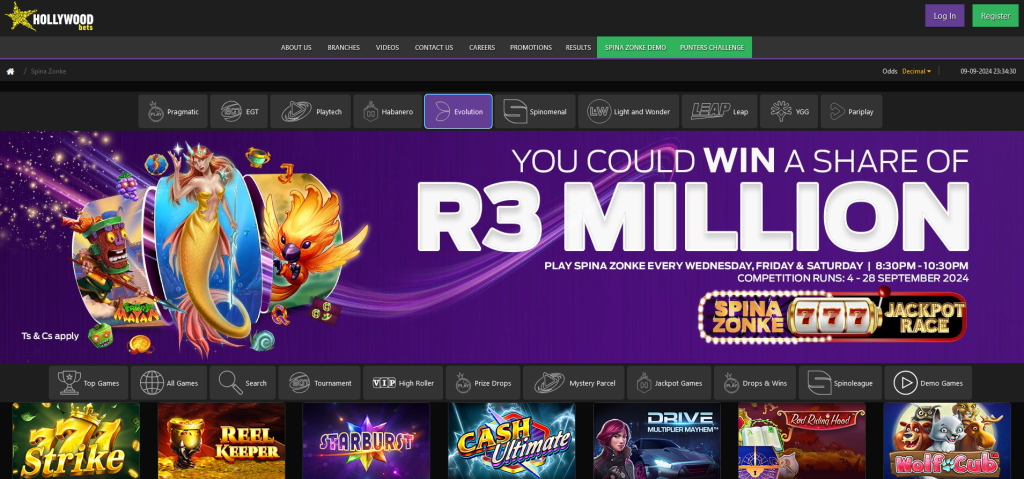
Task: Expand the Decimal odds dropdown
Action: pos(916,71)
